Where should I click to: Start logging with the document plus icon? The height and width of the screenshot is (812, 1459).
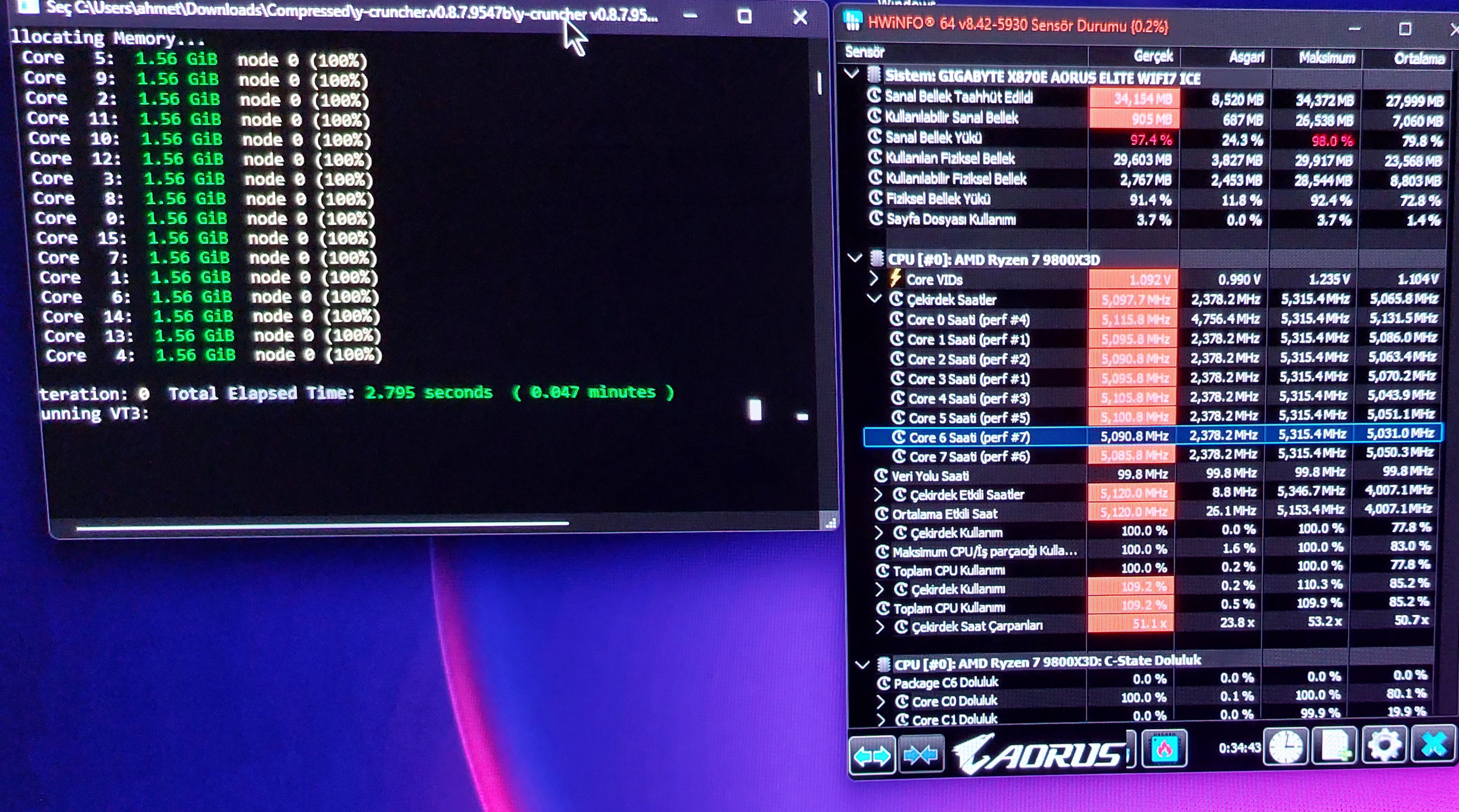[1335, 745]
